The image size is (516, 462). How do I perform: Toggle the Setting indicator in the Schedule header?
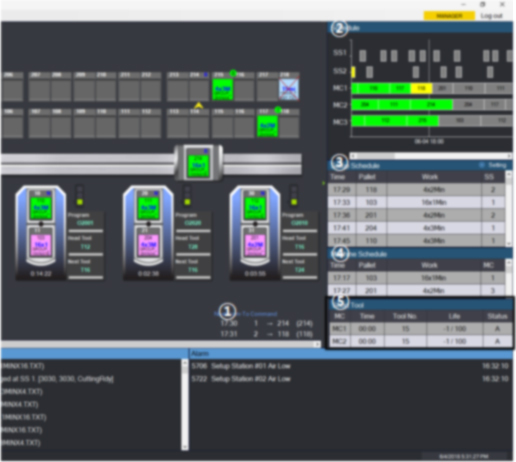pos(481,165)
